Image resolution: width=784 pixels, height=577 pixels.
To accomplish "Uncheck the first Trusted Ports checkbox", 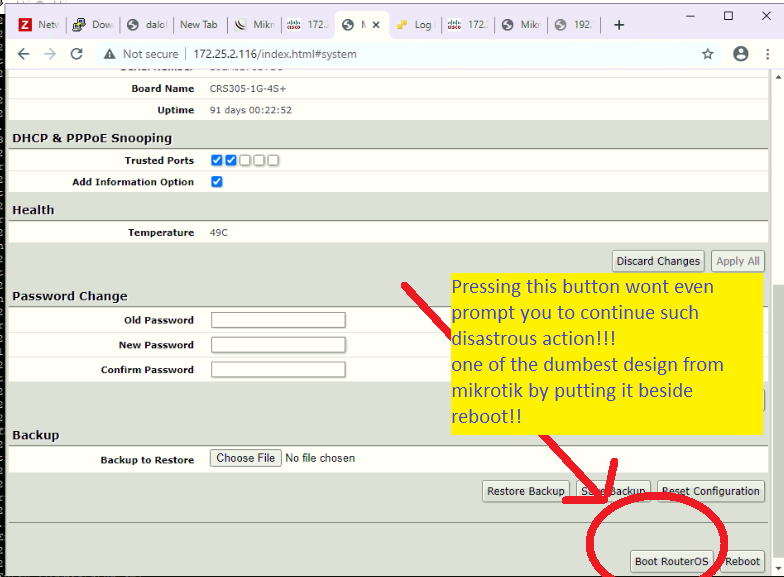I will pyautogui.click(x=216, y=160).
